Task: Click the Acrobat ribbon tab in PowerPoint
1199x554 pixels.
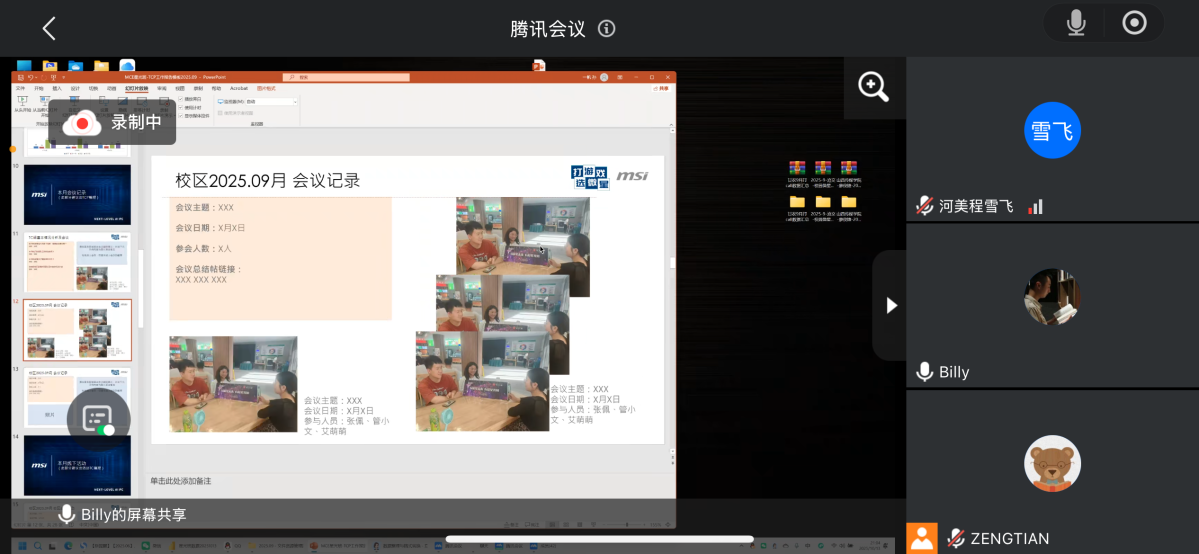Action: (x=239, y=88)
